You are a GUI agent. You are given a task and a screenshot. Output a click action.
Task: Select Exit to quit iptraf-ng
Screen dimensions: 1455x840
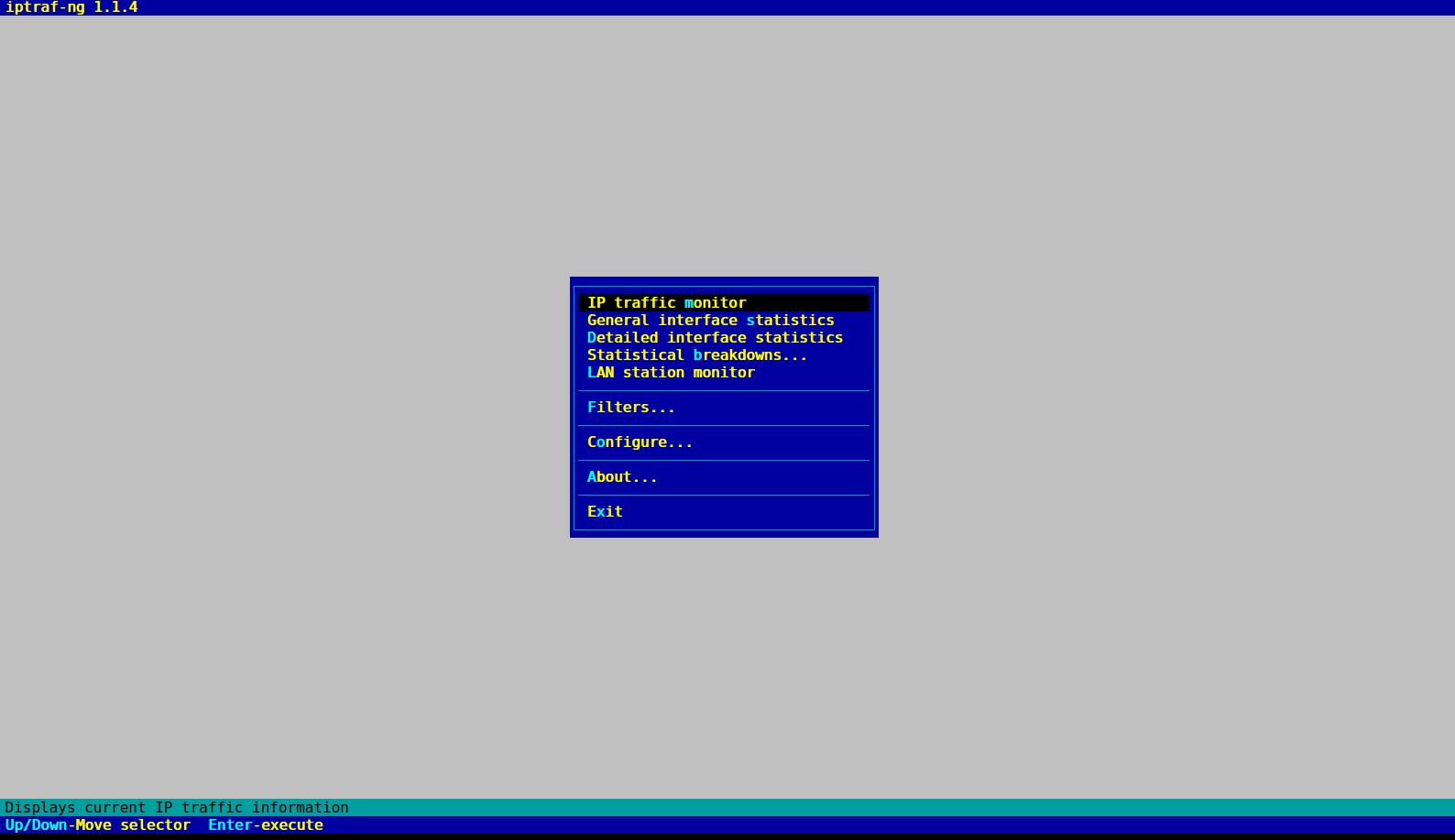pos(605,511)
